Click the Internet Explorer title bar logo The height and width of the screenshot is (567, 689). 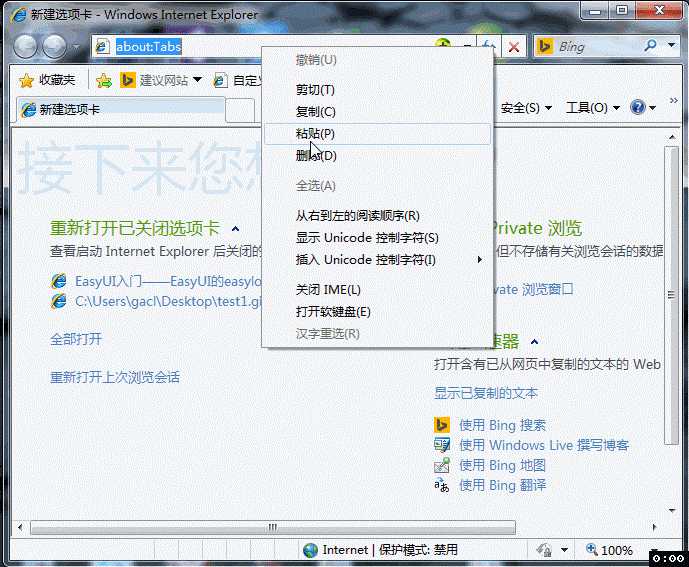[x=18, y=15]
